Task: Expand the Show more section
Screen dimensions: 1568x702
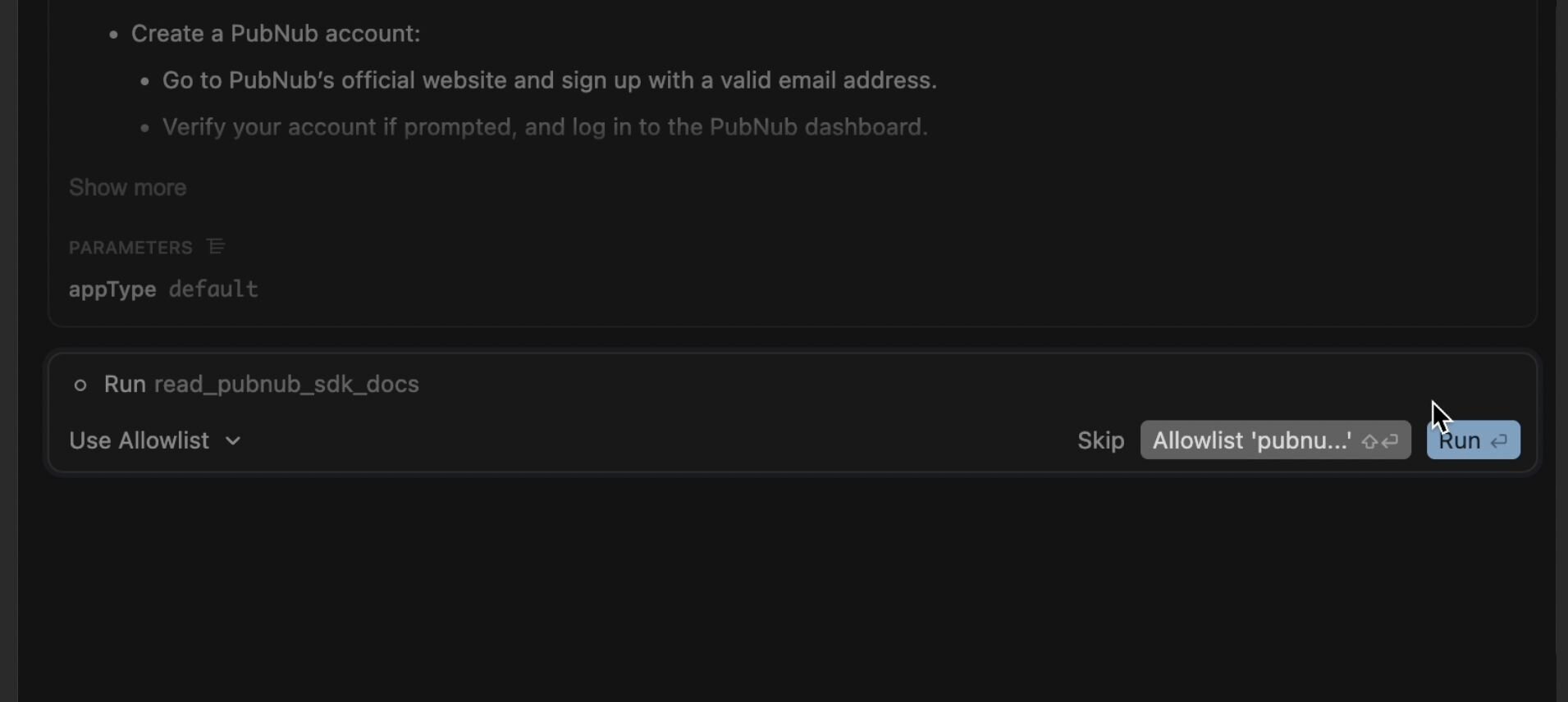Action: pyautogui.click(x=126, y=187)
